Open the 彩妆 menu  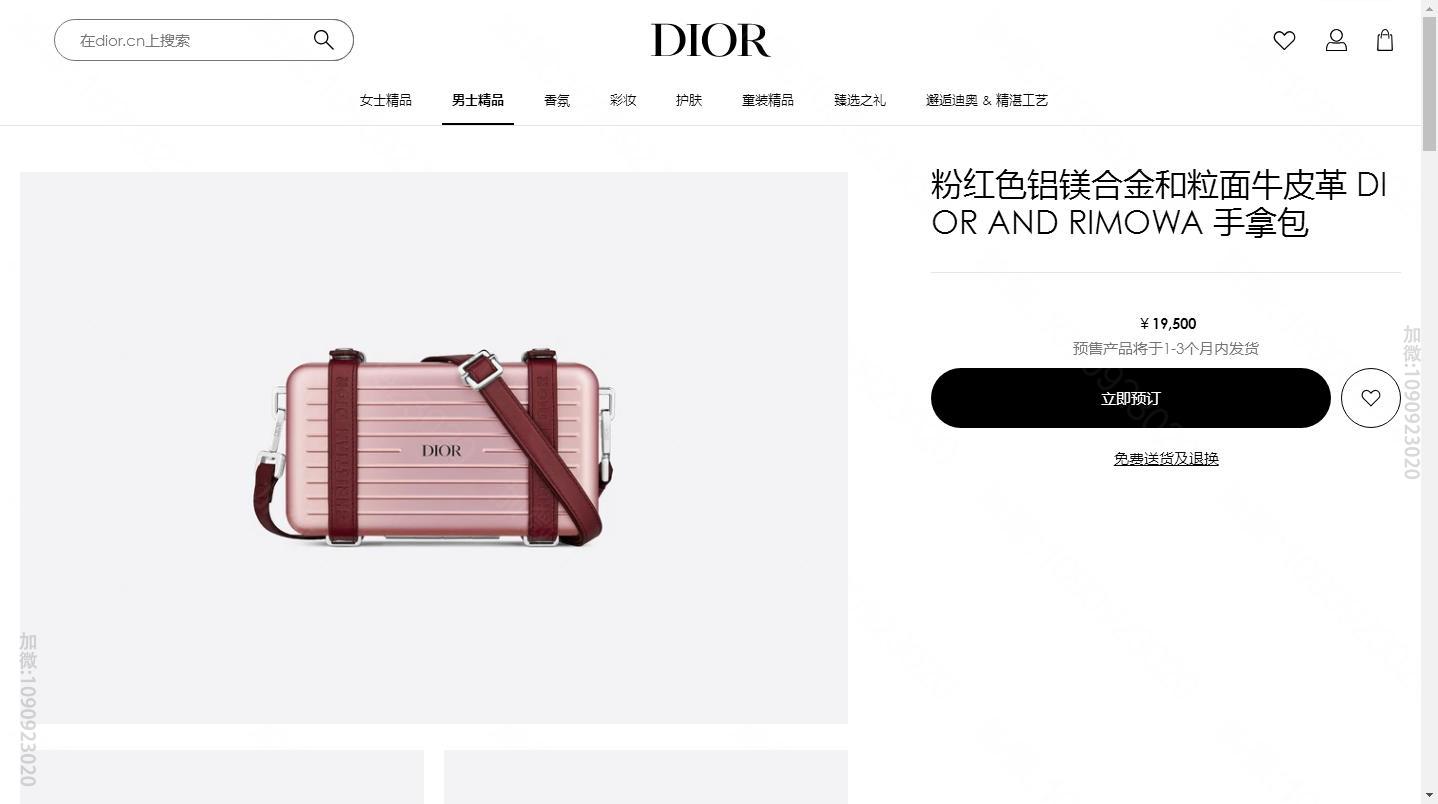tap(623, 100)
